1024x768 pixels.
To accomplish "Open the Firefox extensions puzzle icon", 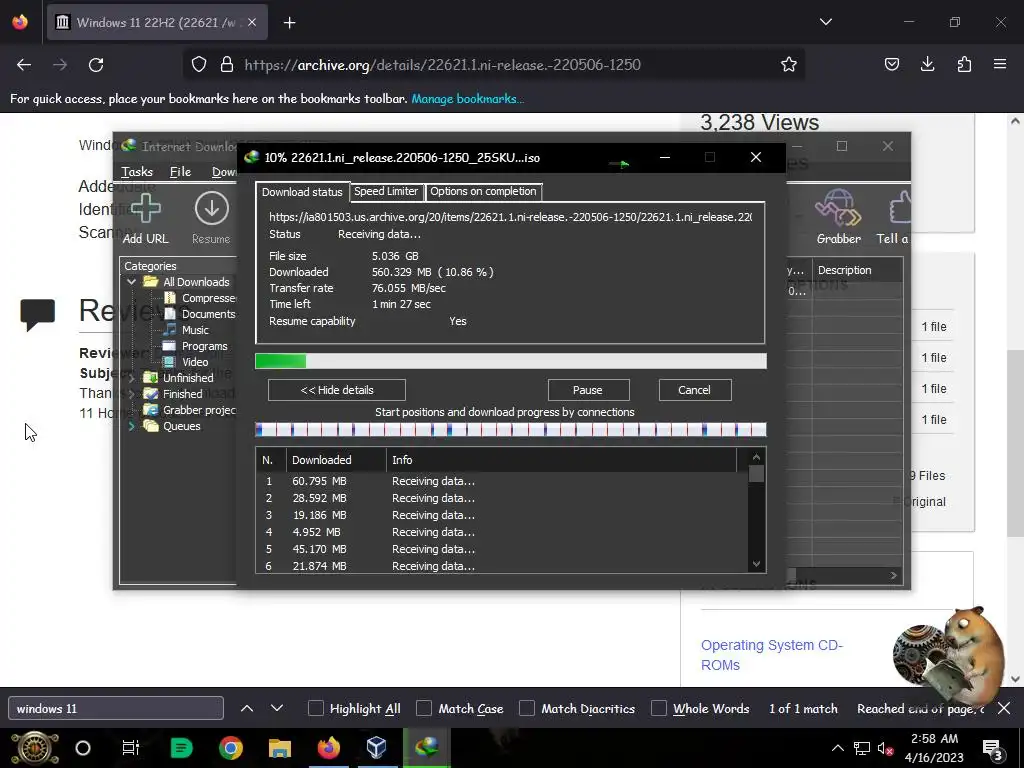I will pos(964,64).
